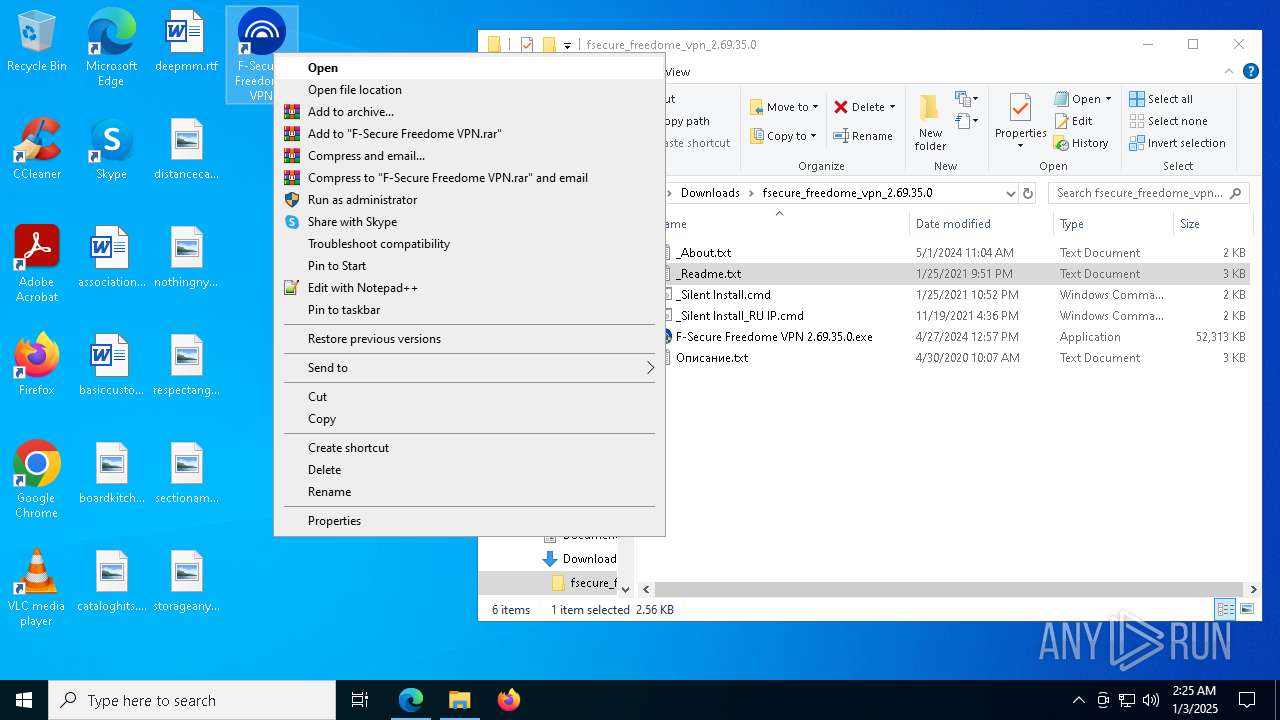
Task: Show hidden system tray icons
Action: pyautogui.click(x=1078, y=700)
